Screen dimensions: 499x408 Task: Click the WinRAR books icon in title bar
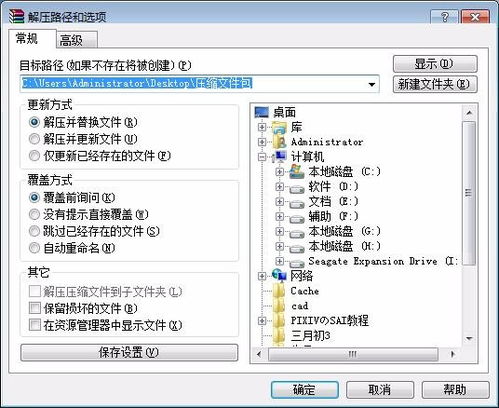pos(16,16)
